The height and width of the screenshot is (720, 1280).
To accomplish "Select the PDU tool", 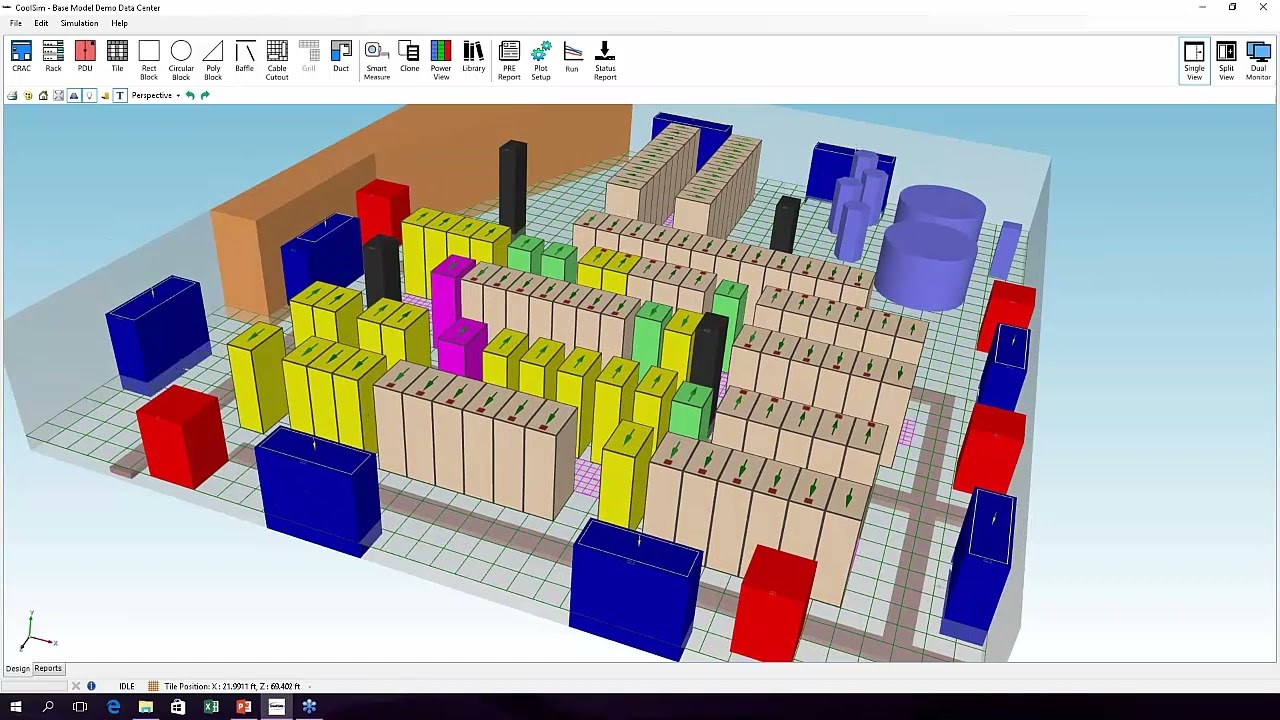I will click(85, 57).
